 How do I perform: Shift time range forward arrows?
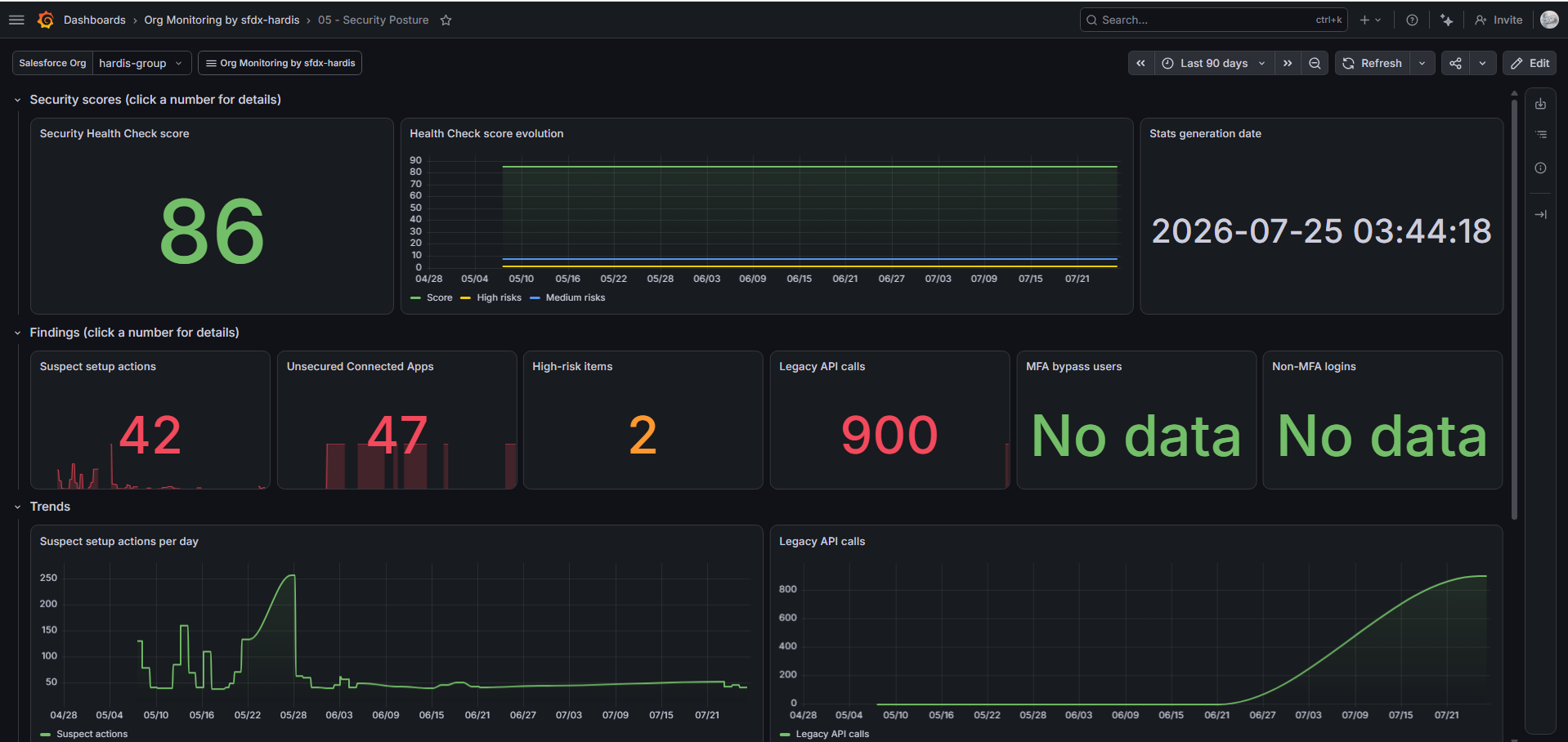(1288, 63)
